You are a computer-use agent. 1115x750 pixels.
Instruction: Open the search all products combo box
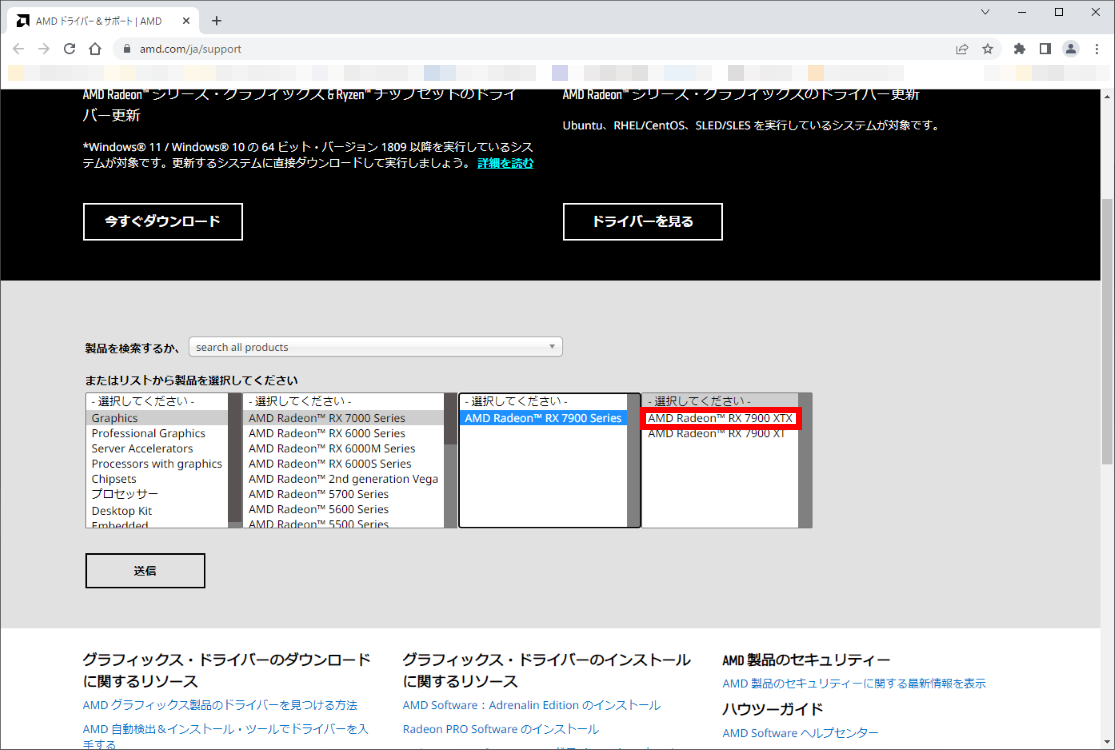tap(375, 347)
